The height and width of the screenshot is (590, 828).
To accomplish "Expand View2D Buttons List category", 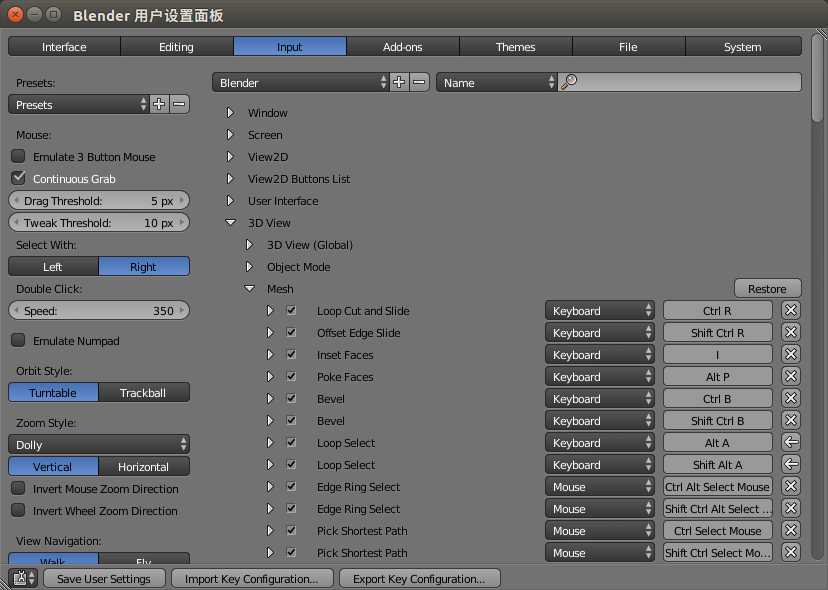I will (230, 179).
